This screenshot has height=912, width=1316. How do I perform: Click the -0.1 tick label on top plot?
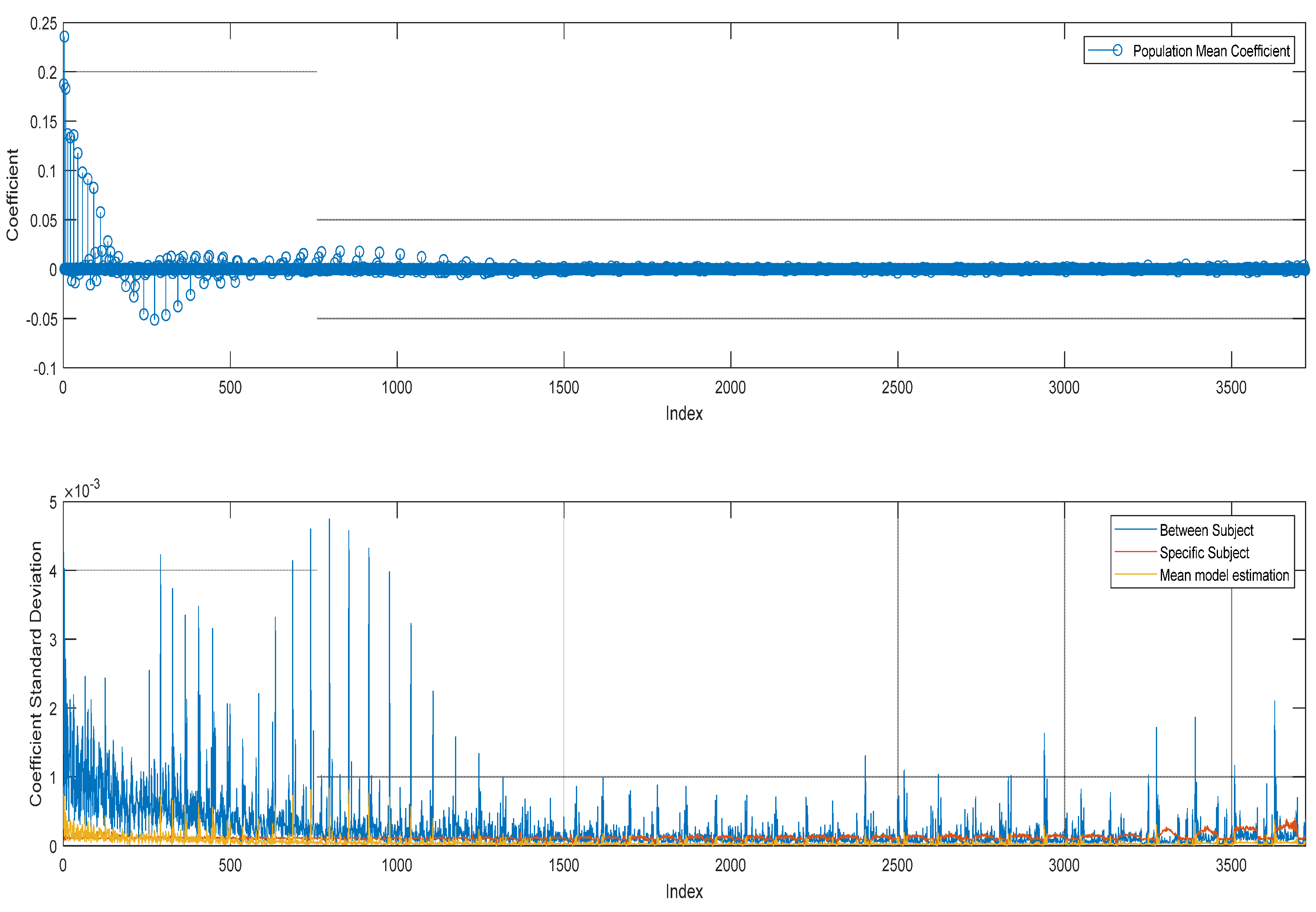click(45, 368)
